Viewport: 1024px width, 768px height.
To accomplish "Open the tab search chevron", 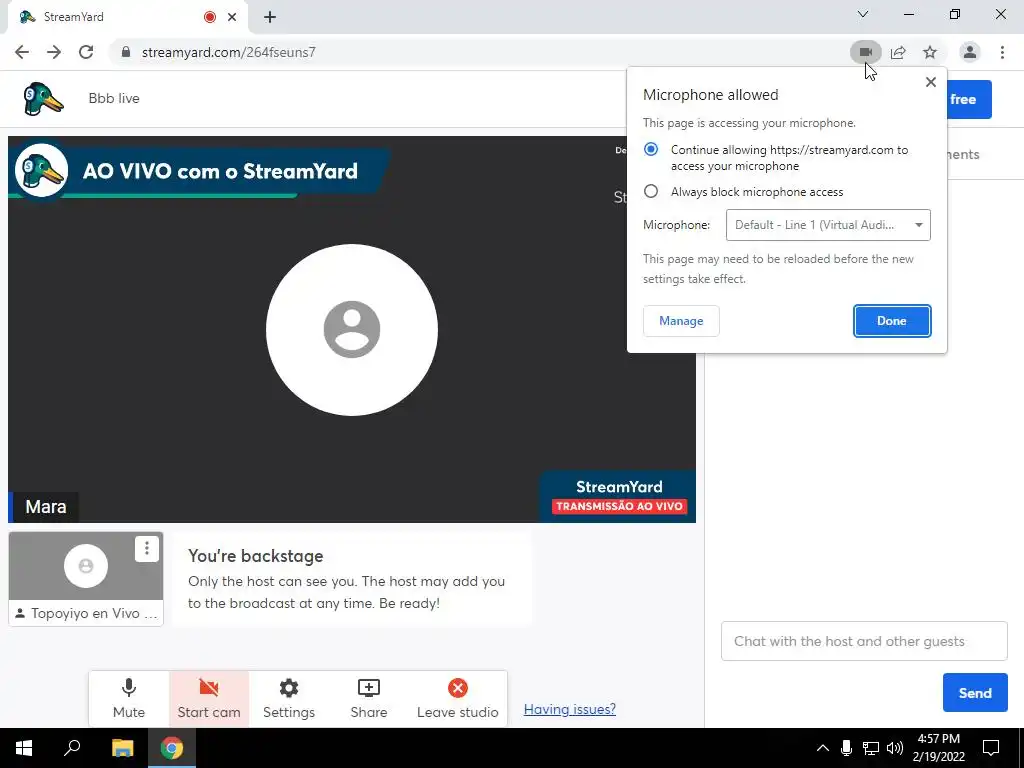I will (x=863, y=14).
